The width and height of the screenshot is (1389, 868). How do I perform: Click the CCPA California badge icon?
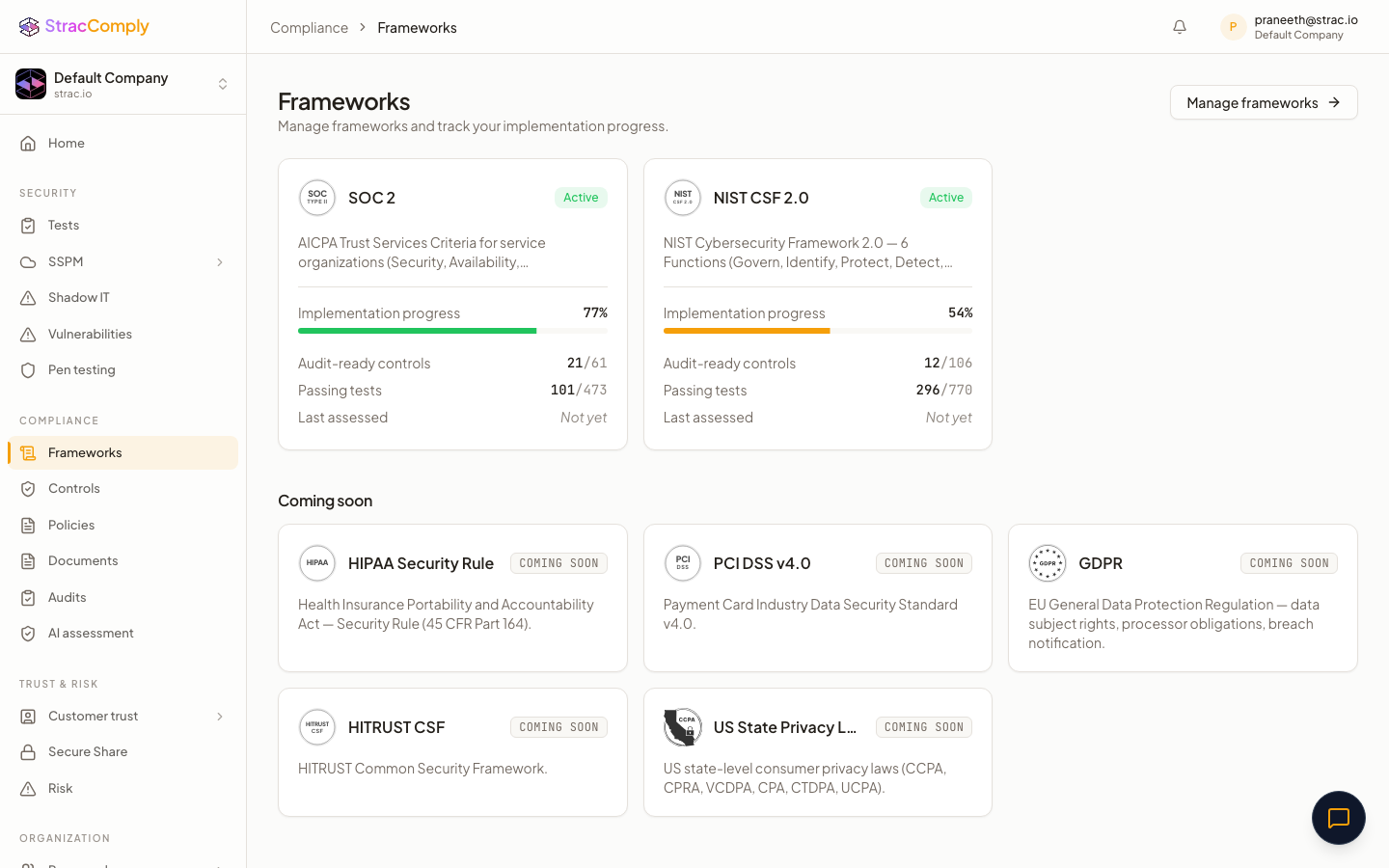[x=683, y=727]
